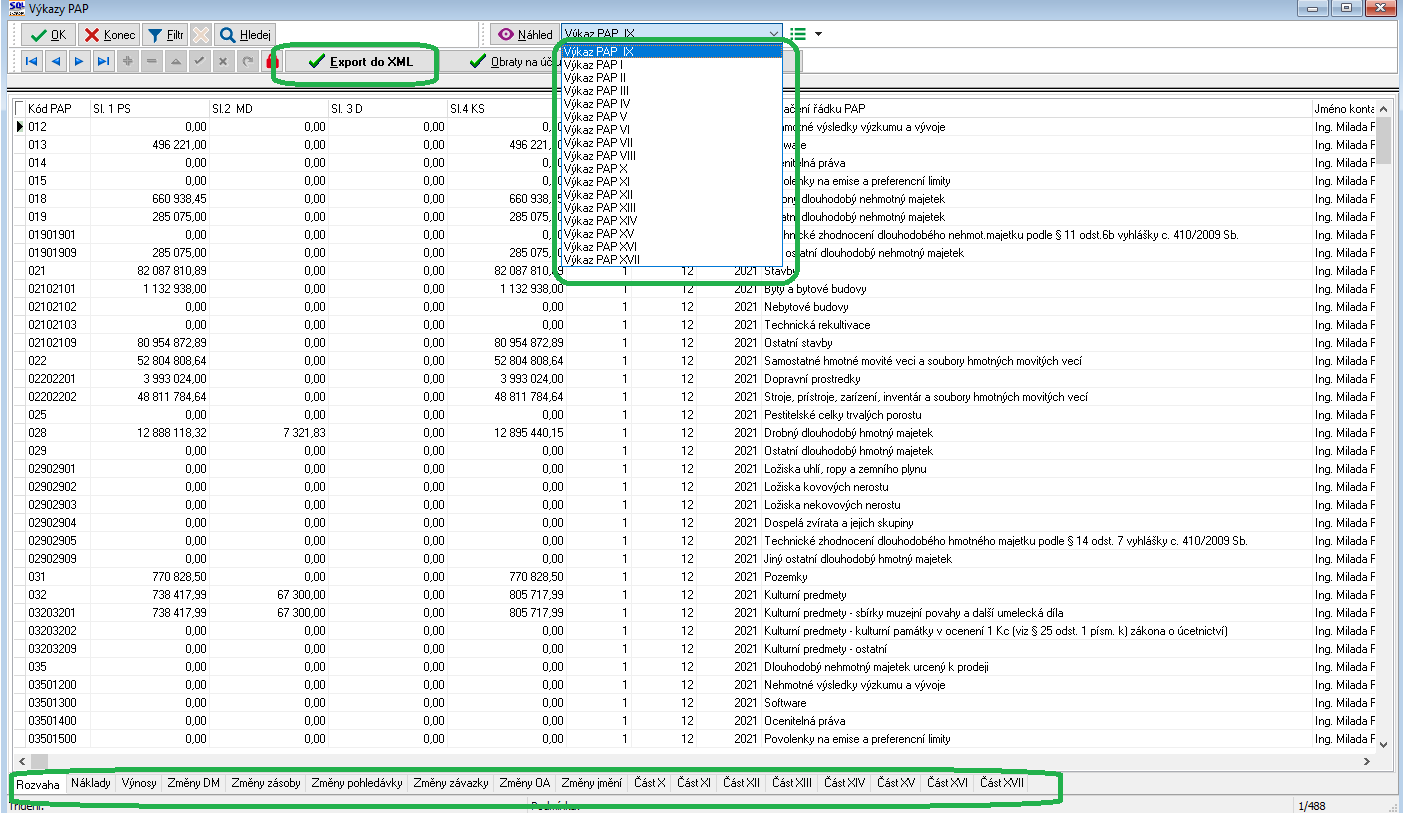Image resolution: width=1403 pixels, height=813 pixels.
Task: Click the horizontal scrollbar left arrow
Action: [22, 761]
